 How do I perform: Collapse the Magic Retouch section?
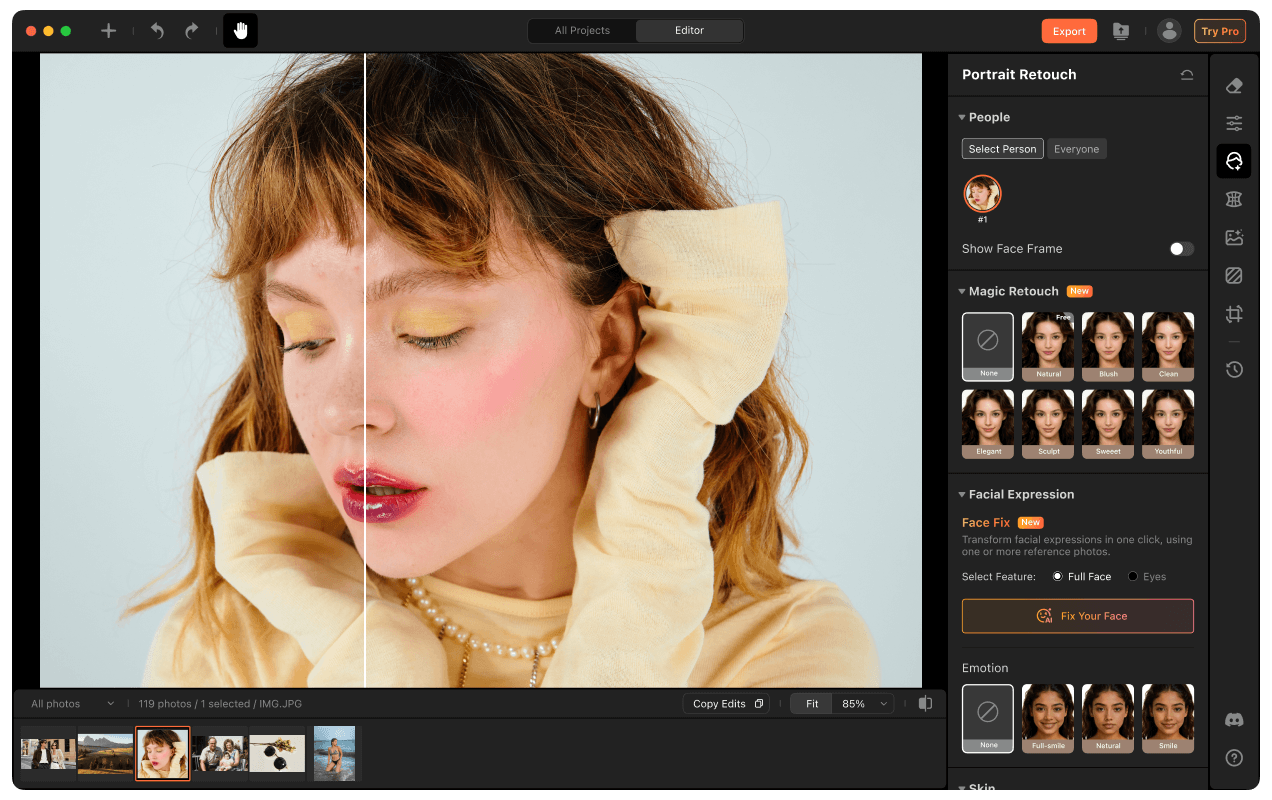tap(962, 292)
